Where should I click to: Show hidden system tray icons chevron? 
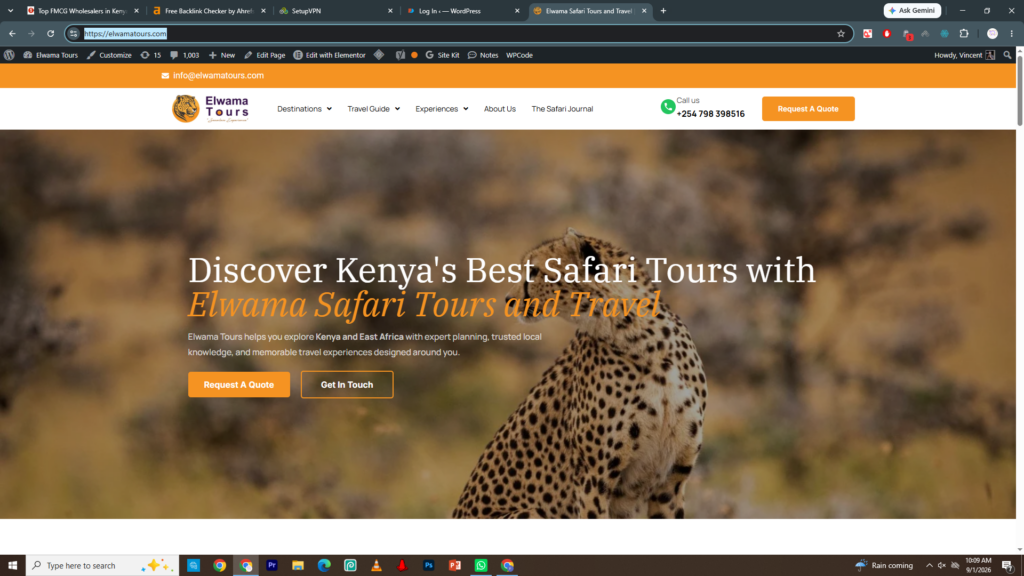point(929,566)
